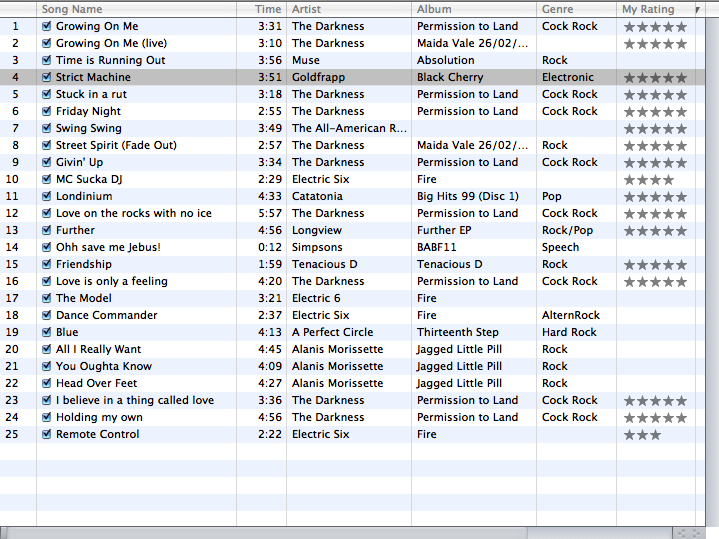Click artist 'Goldfrapp'
This screenshot has height=539, width=719.
[x=318, y=77]
